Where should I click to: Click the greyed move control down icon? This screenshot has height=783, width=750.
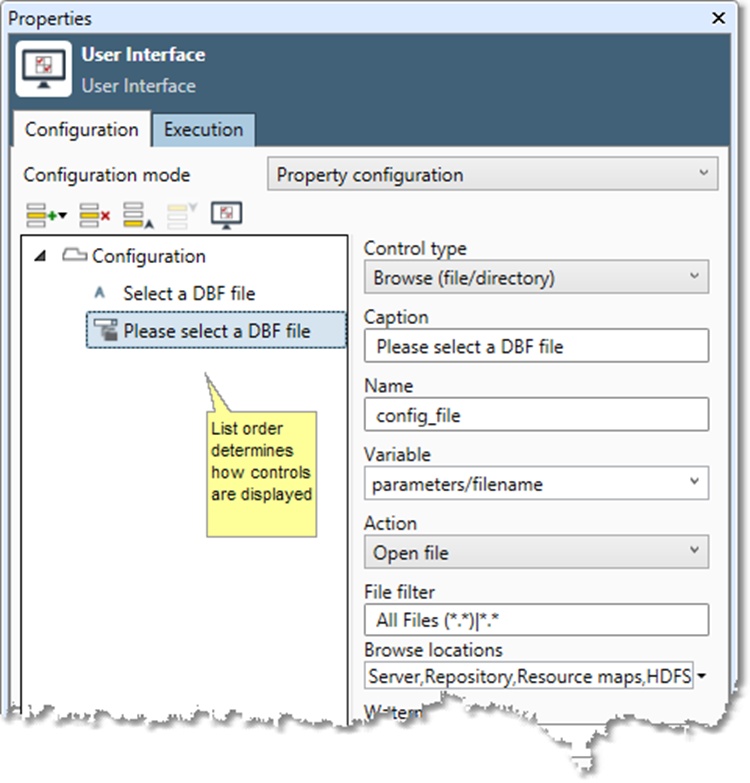coord(182,213)
